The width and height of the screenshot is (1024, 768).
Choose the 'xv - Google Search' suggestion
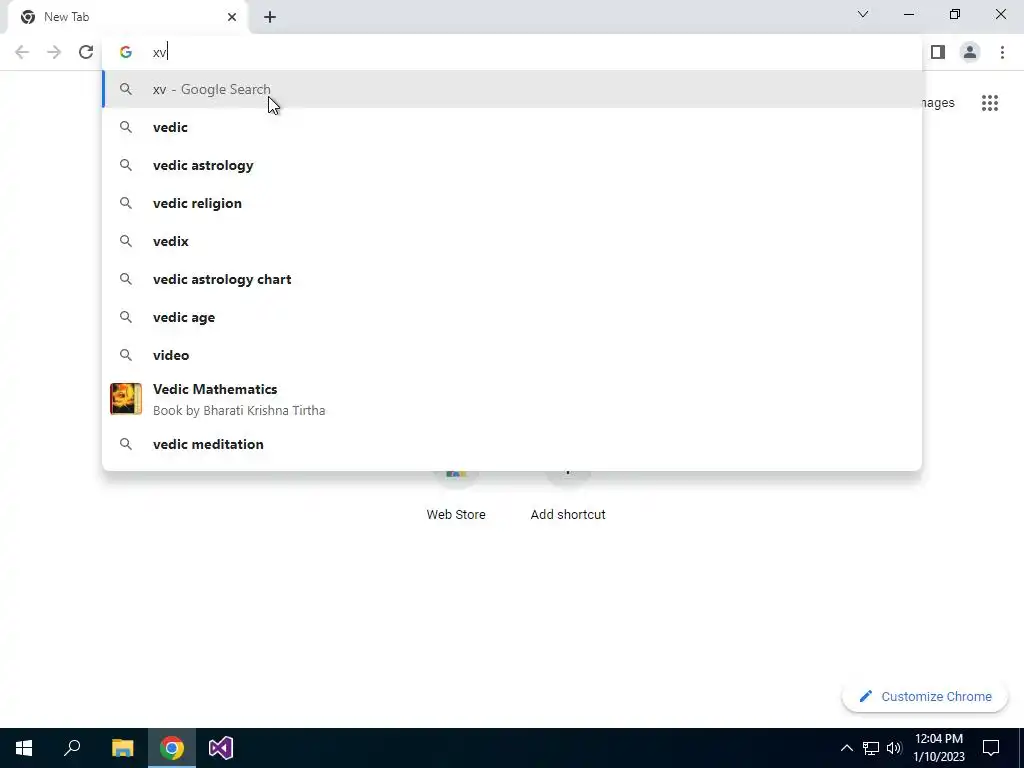coord(512,89)
